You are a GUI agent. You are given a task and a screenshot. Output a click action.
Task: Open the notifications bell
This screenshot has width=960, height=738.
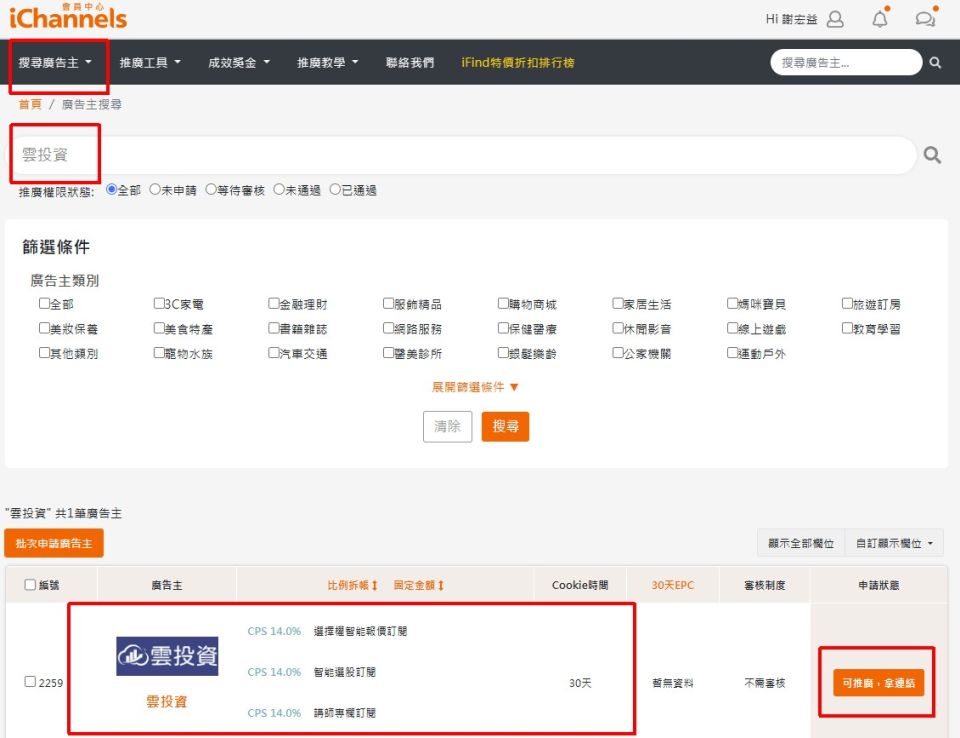880,19
